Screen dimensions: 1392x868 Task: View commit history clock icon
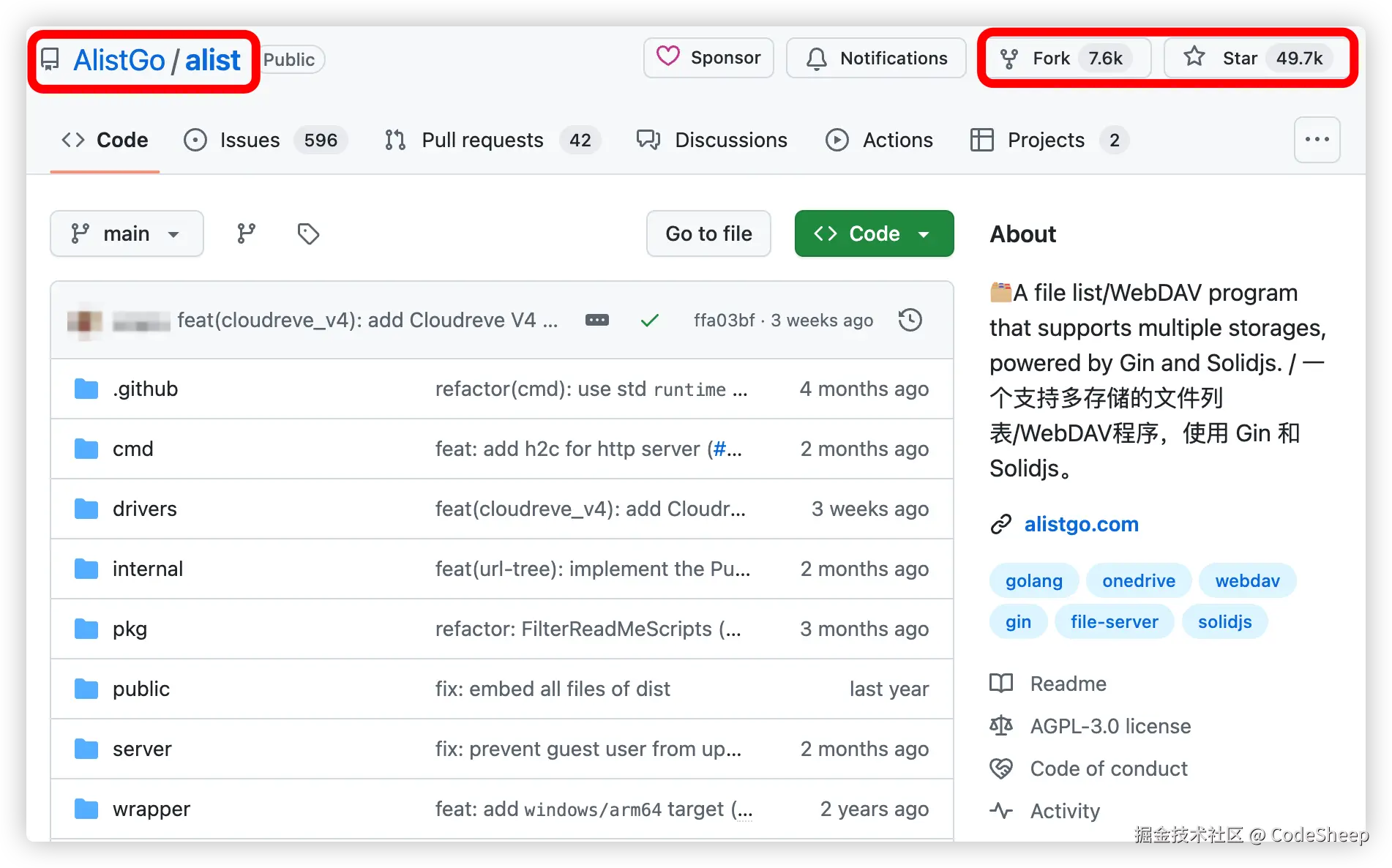[910, 320]
